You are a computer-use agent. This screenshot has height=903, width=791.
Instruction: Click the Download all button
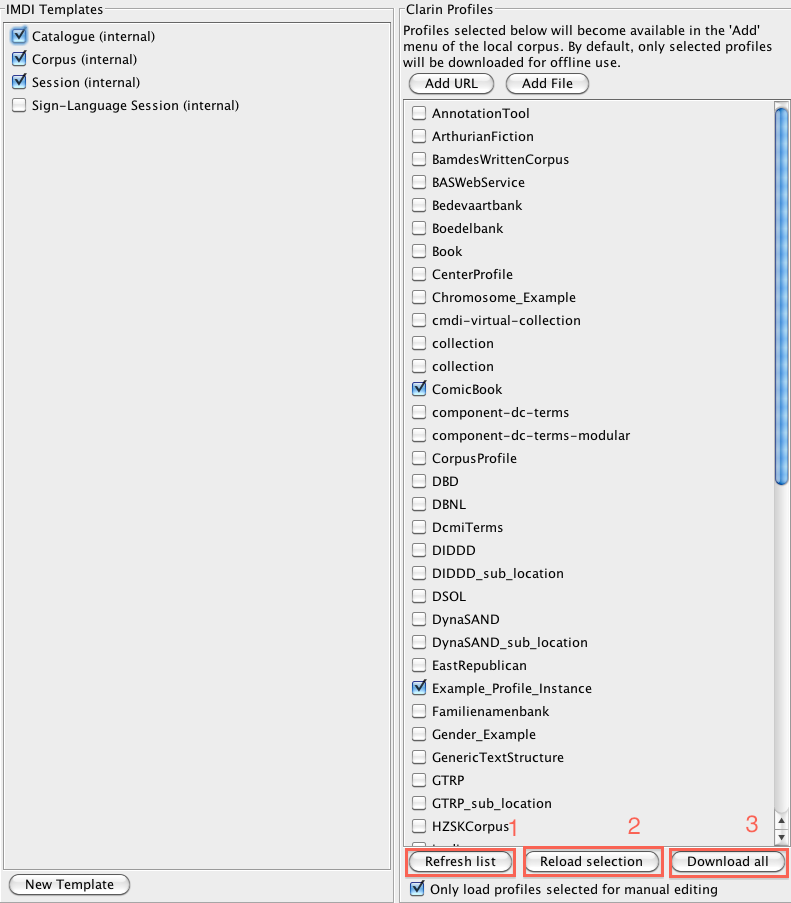(x=727, y=861)
